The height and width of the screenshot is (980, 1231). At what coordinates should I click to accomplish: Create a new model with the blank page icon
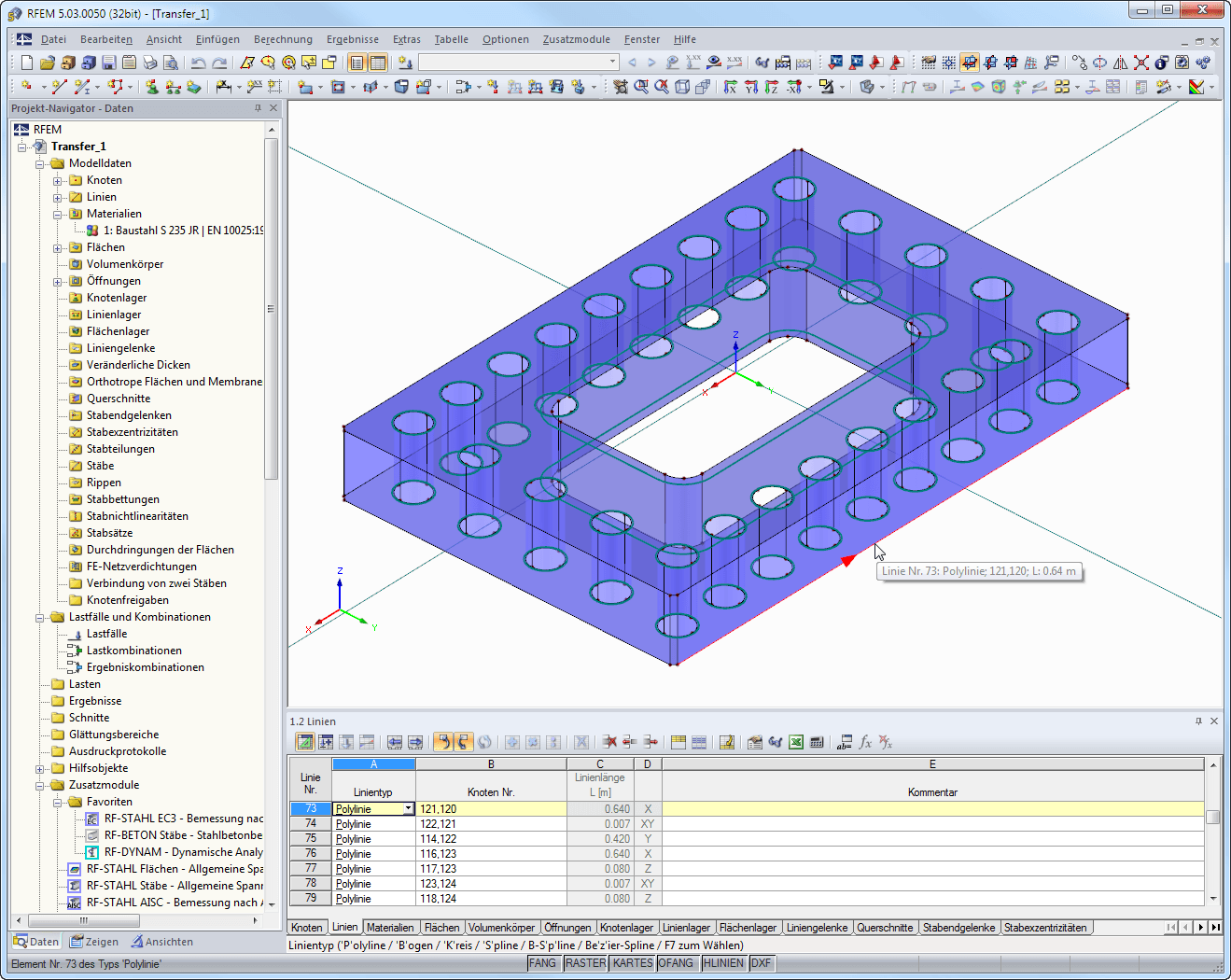coord(27,63)
